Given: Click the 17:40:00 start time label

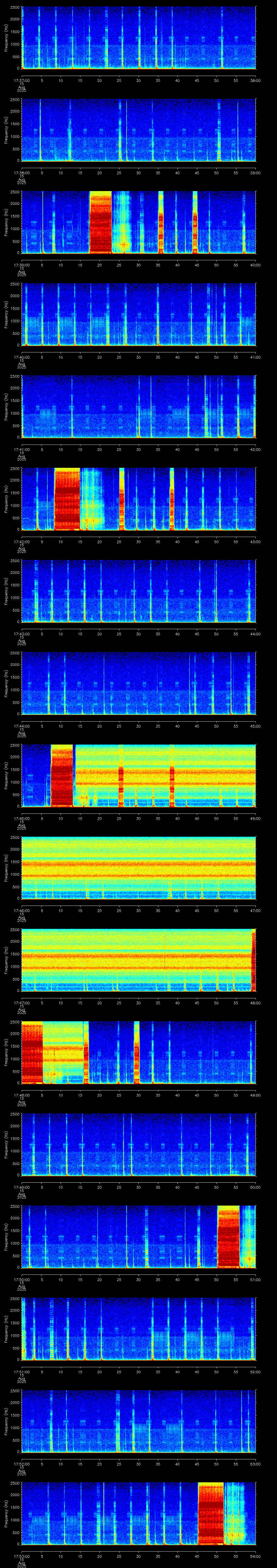Looking at the screenshot, I should tap(21, 357).
